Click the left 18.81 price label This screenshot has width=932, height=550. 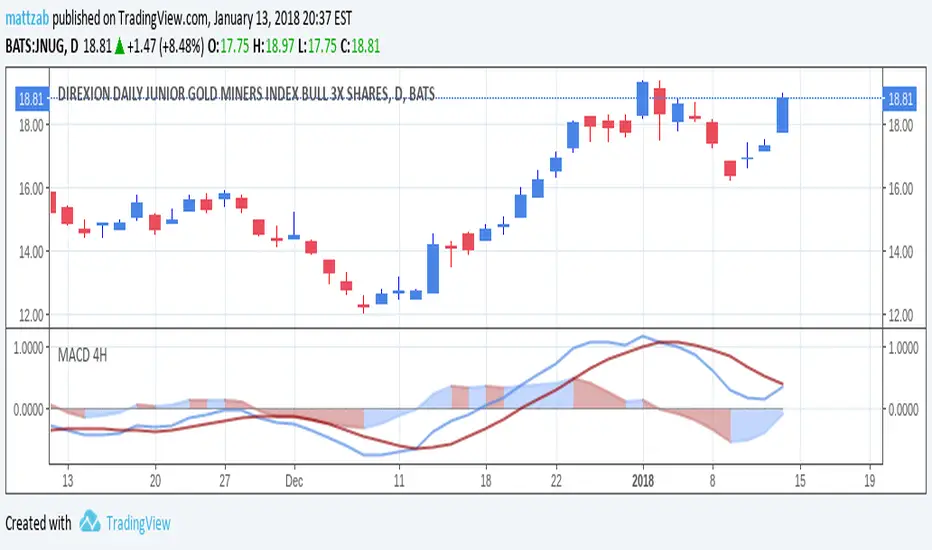[32, 98]
